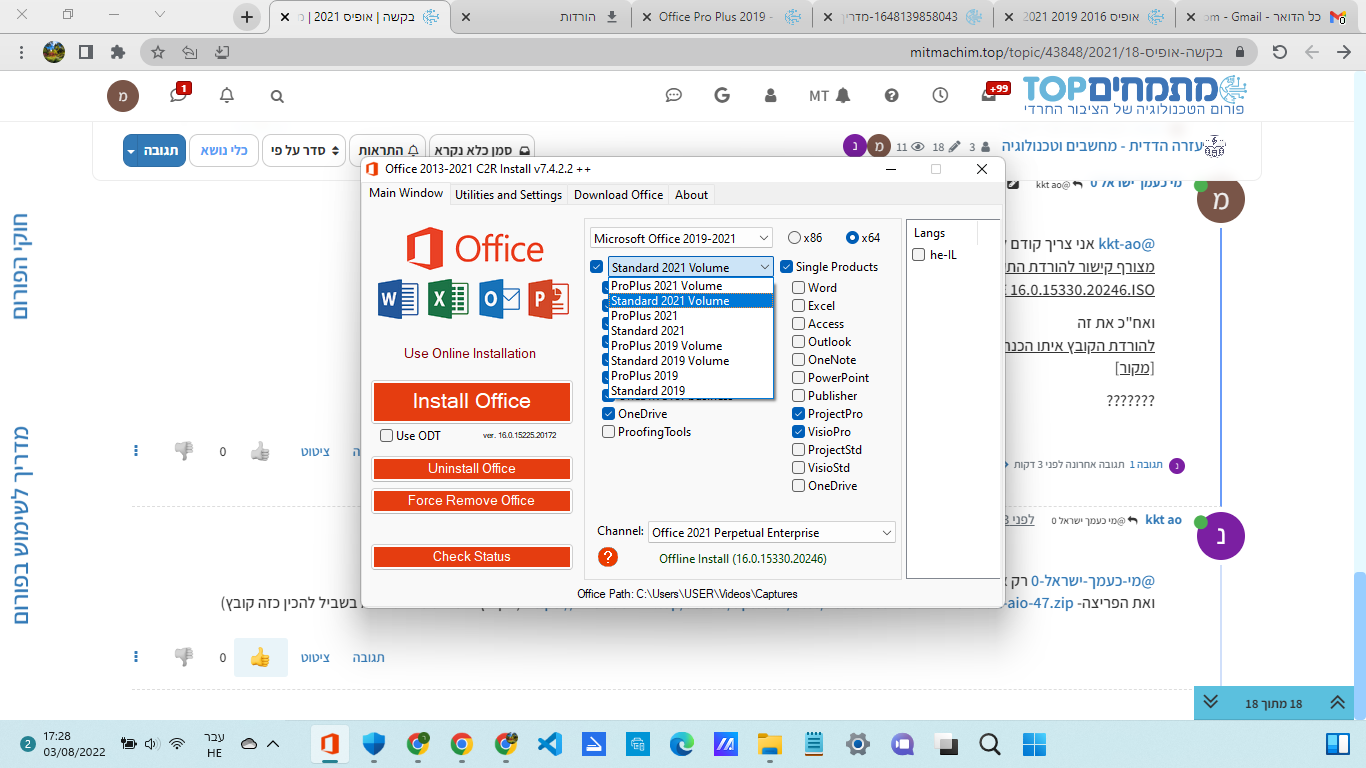Open Visual Studio Code from taskbar
Screen dimensions: 1366x768
(550, 744)
